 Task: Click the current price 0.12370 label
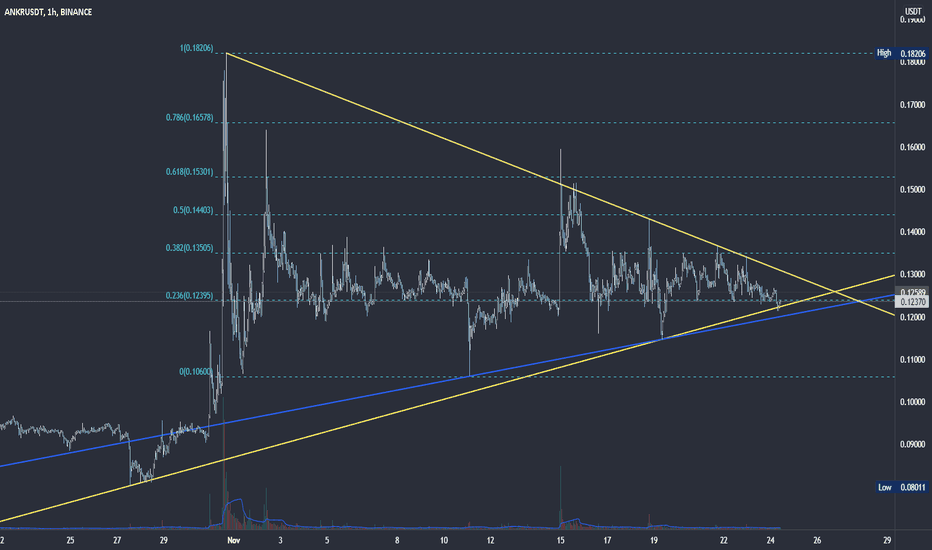pos(913,302)
